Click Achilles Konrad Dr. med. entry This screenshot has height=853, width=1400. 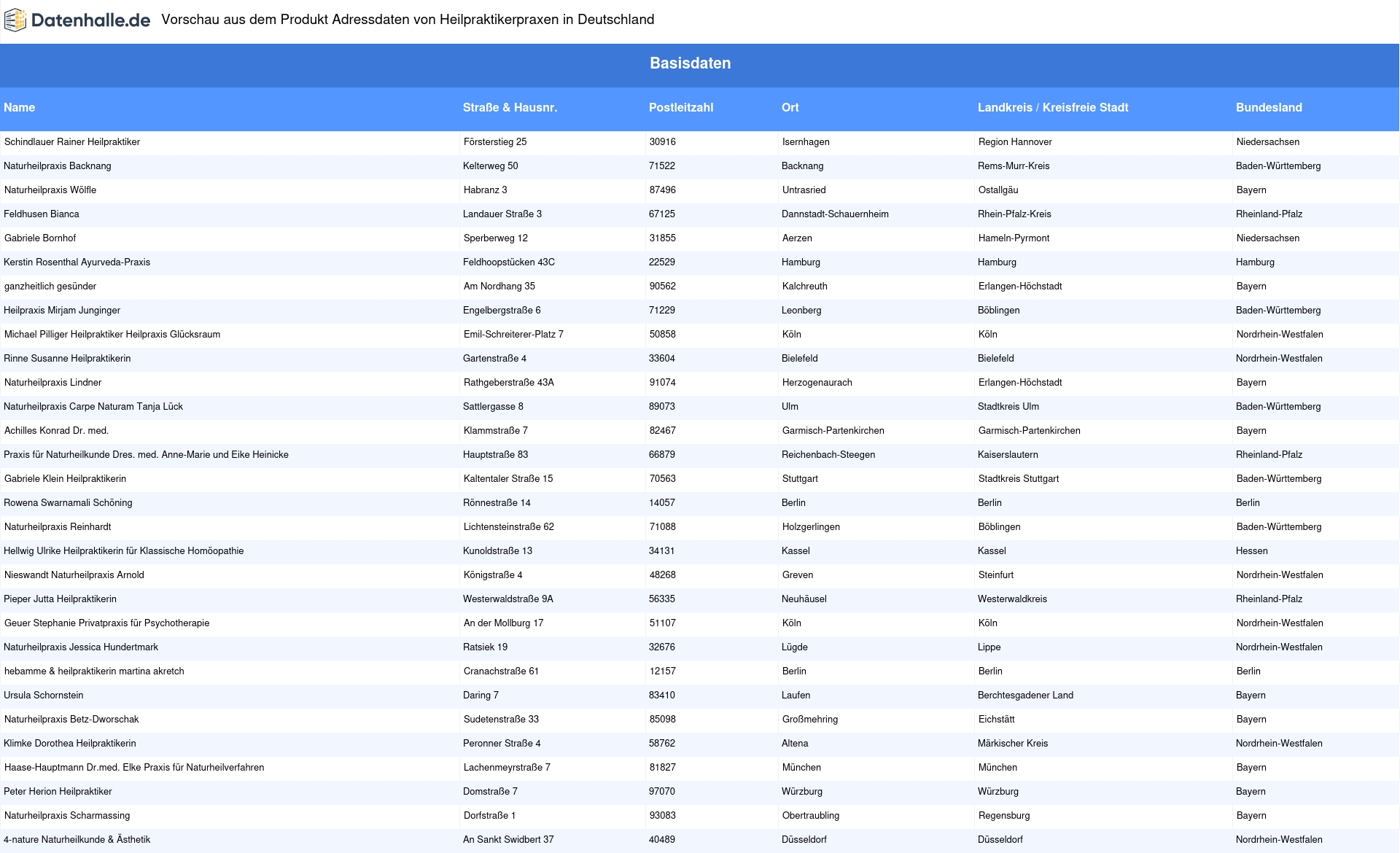[x=57, y=431]
